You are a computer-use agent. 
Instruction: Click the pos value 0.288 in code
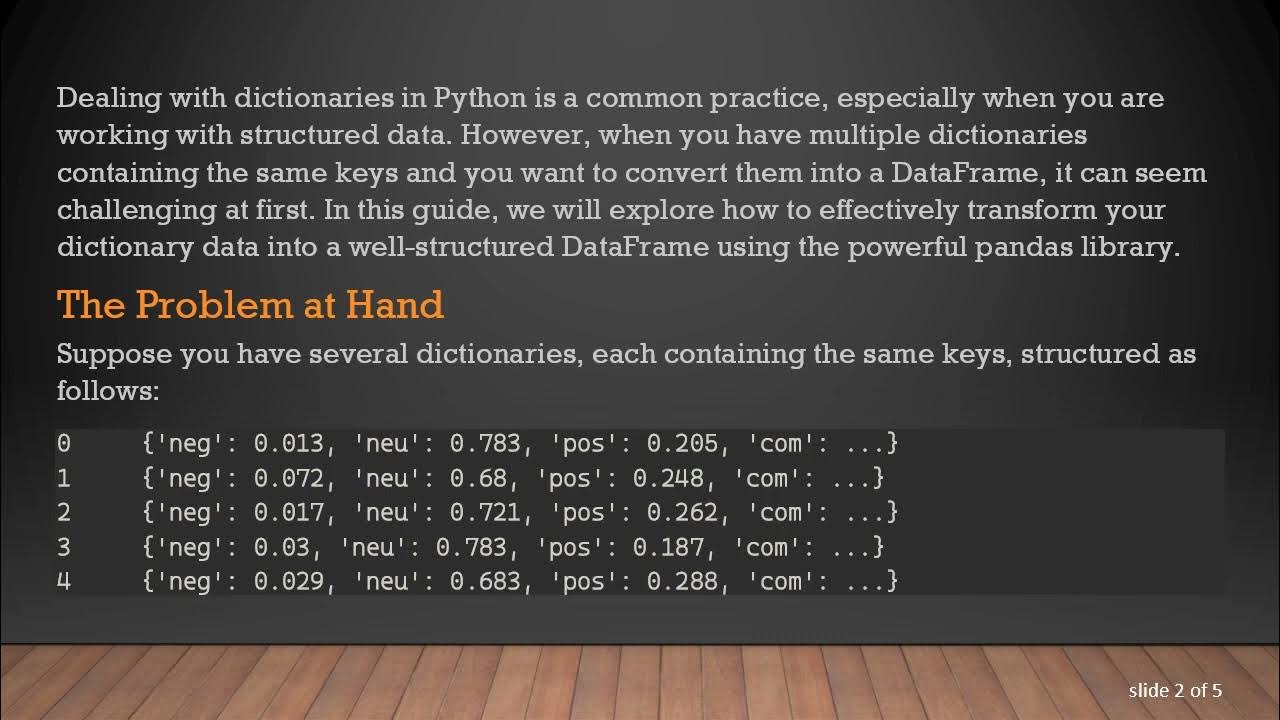(682, 581)
